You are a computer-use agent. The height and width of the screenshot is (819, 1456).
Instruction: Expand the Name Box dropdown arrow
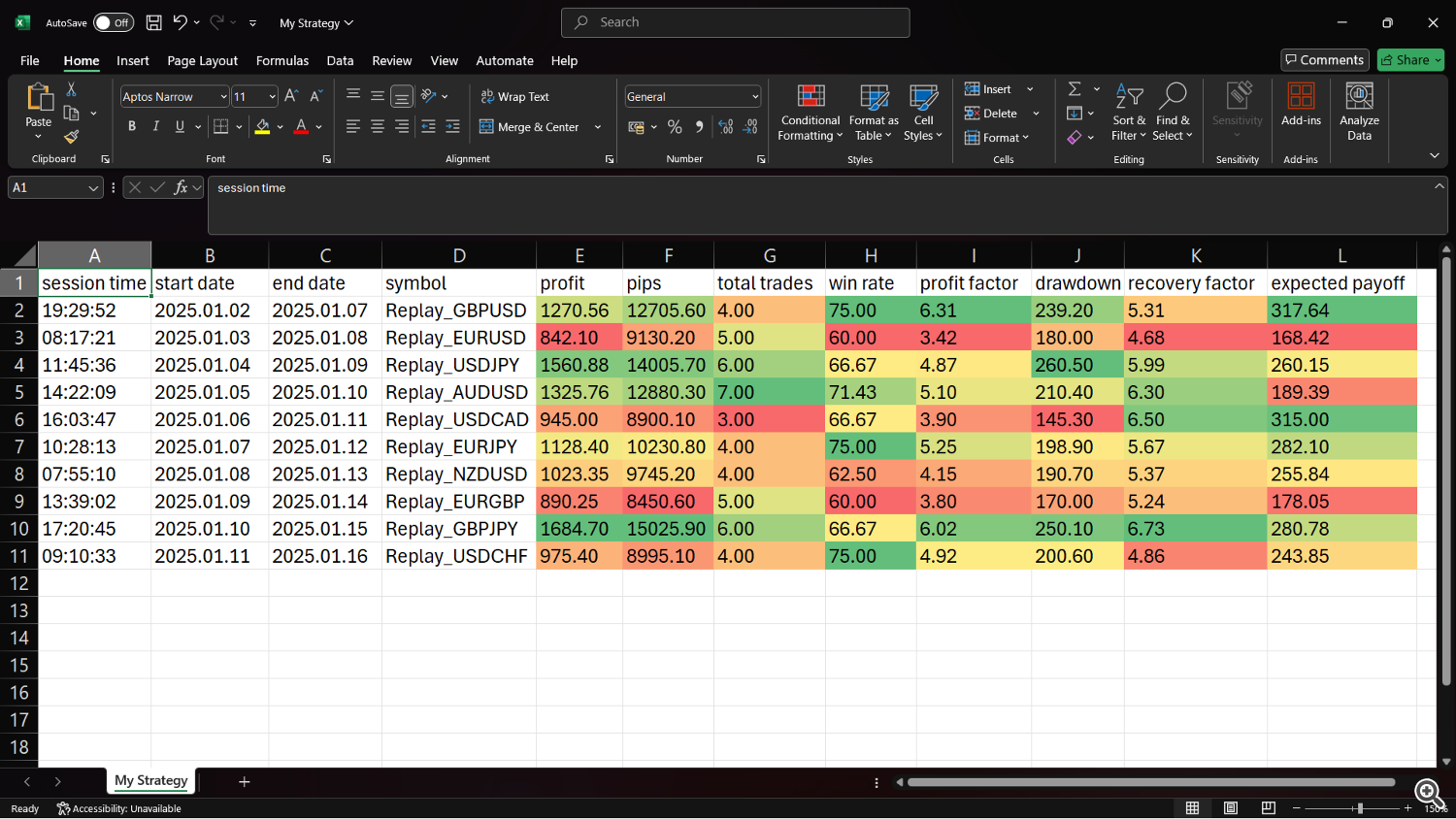pos(93,188)
